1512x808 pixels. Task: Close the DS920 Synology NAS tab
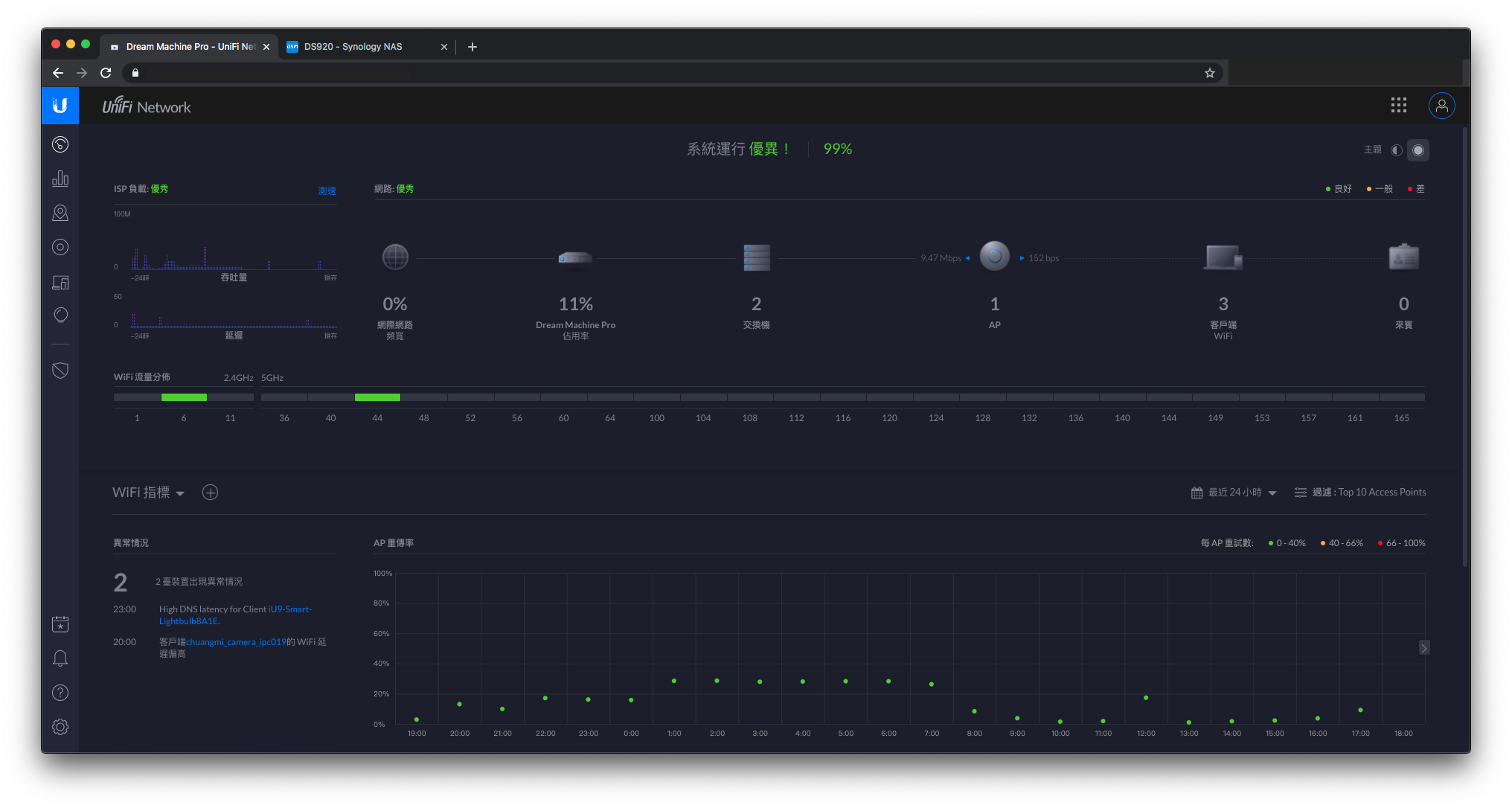[444, 47]
